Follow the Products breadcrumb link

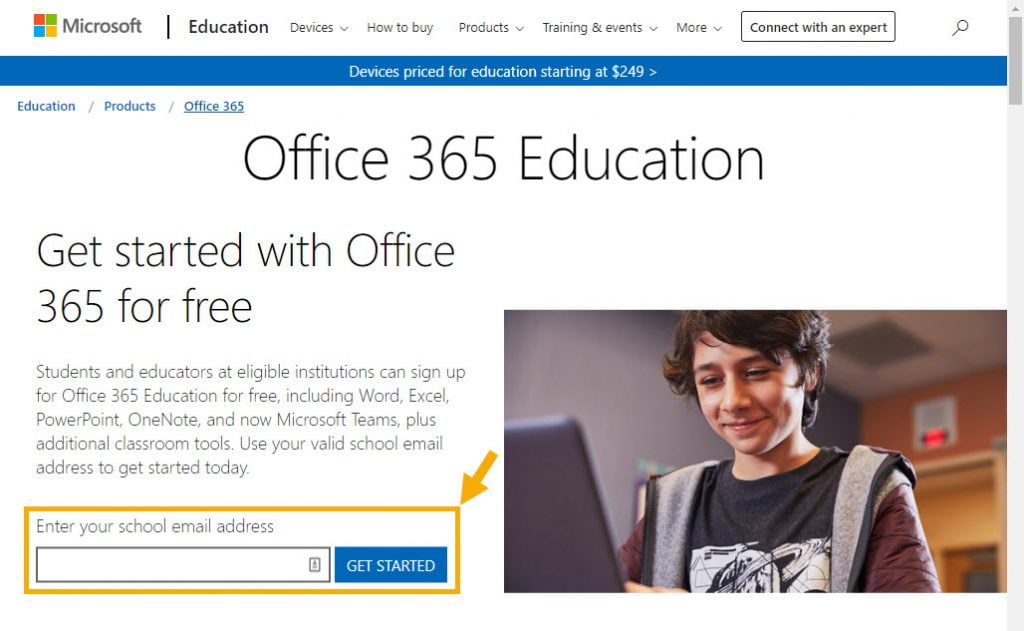point(129,106)
